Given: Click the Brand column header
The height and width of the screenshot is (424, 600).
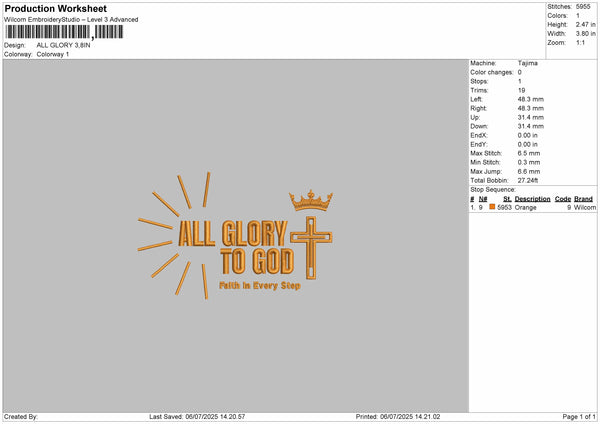Looking at the screenshot, I should 583,199.
